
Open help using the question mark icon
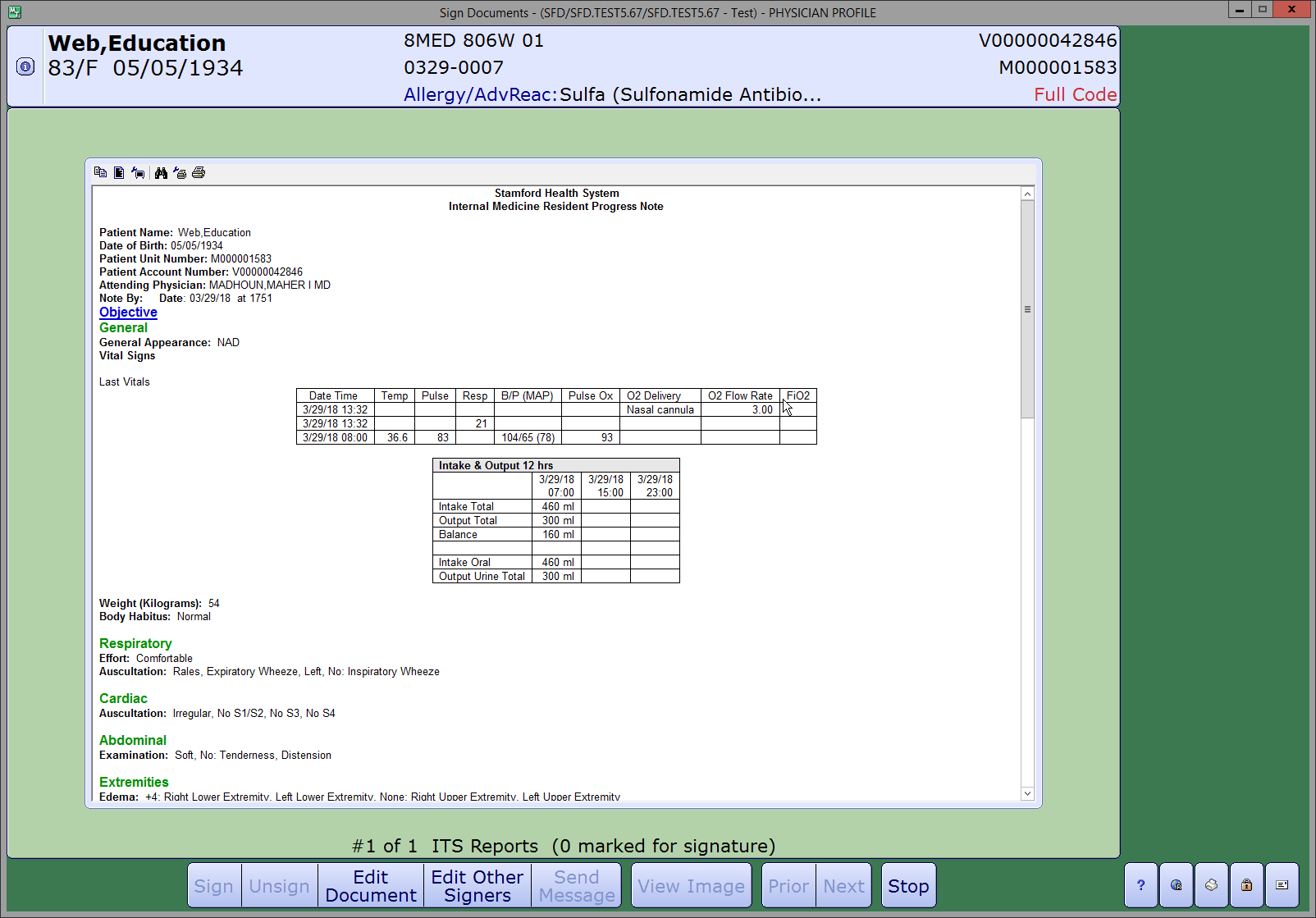tap(1140, 885)
